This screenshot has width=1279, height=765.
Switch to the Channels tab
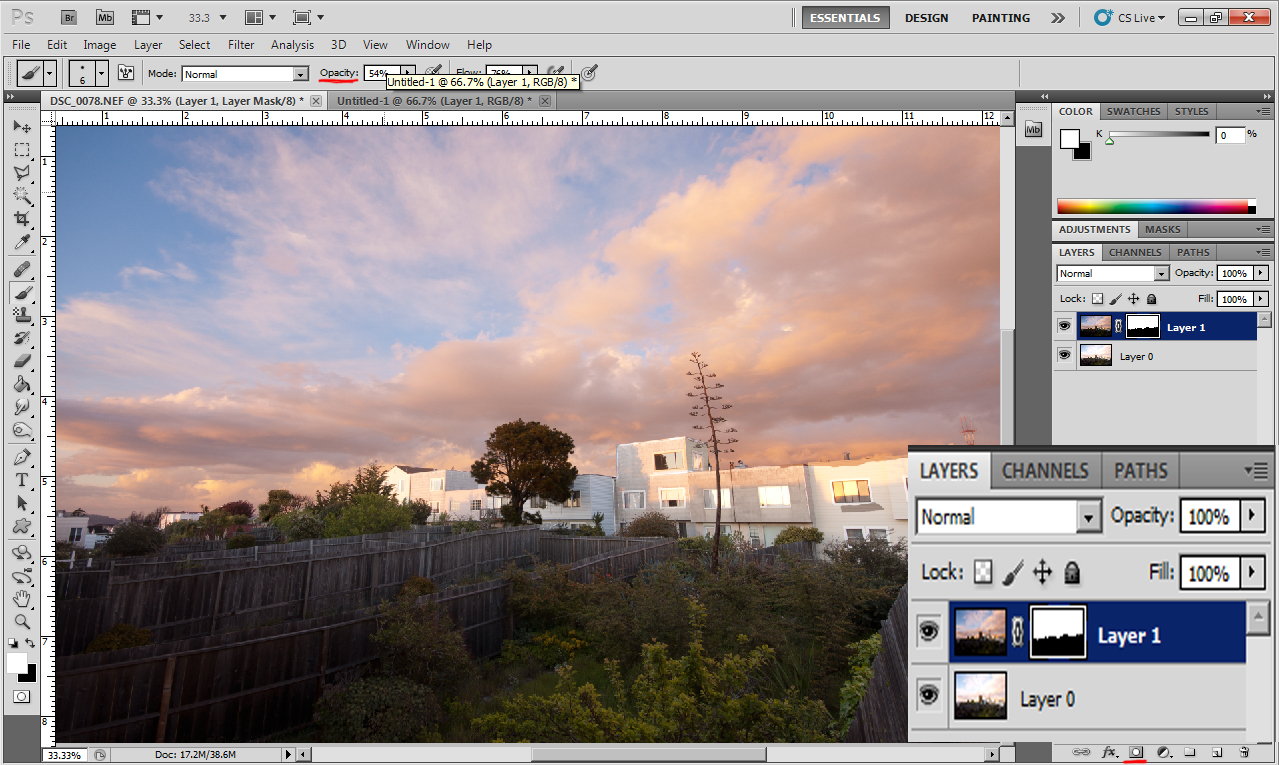1045,470
